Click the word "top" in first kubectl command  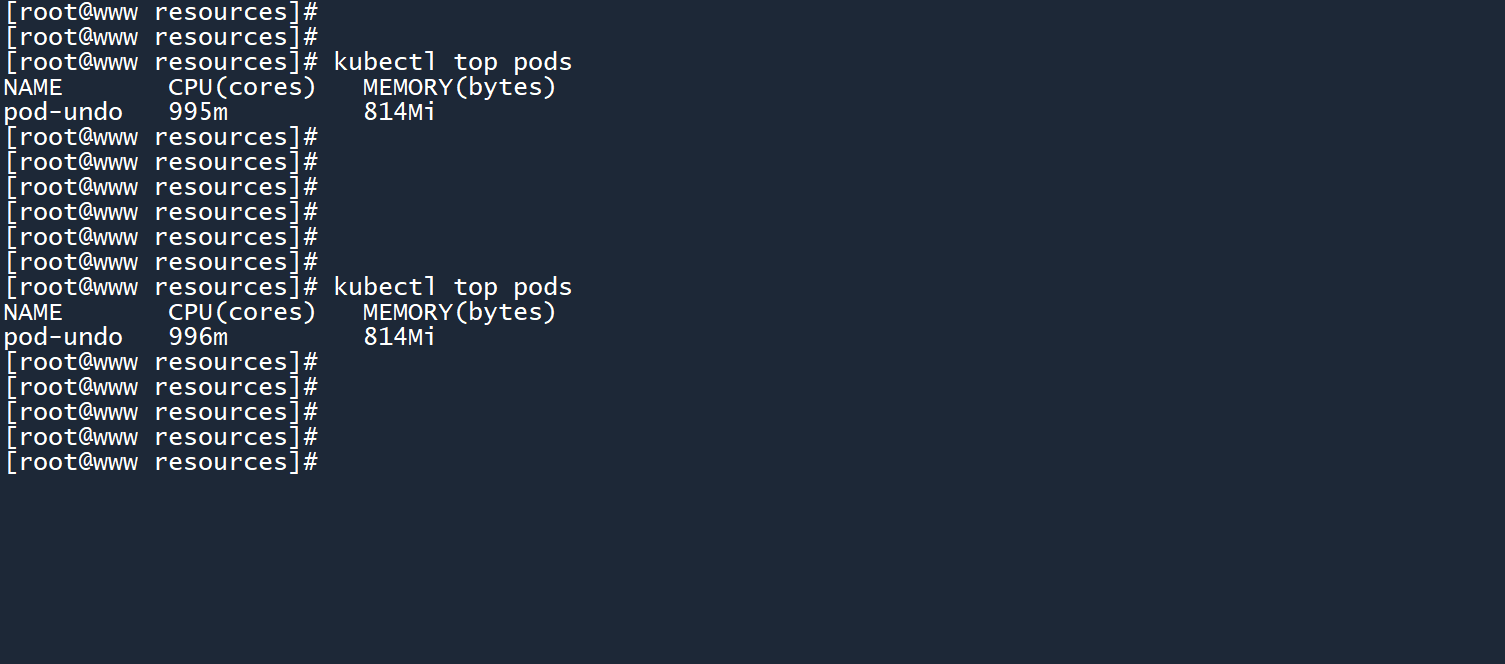pyautogui.click(x=475, y=62)
